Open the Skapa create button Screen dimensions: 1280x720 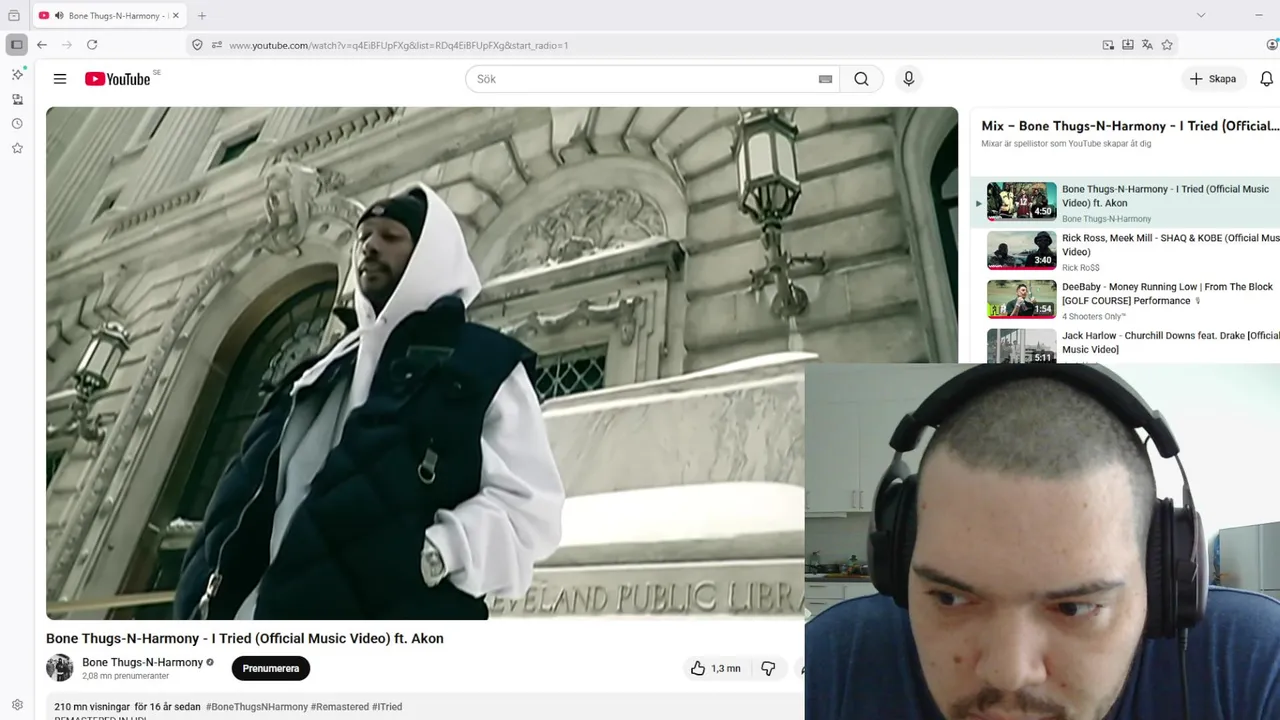1213,79
